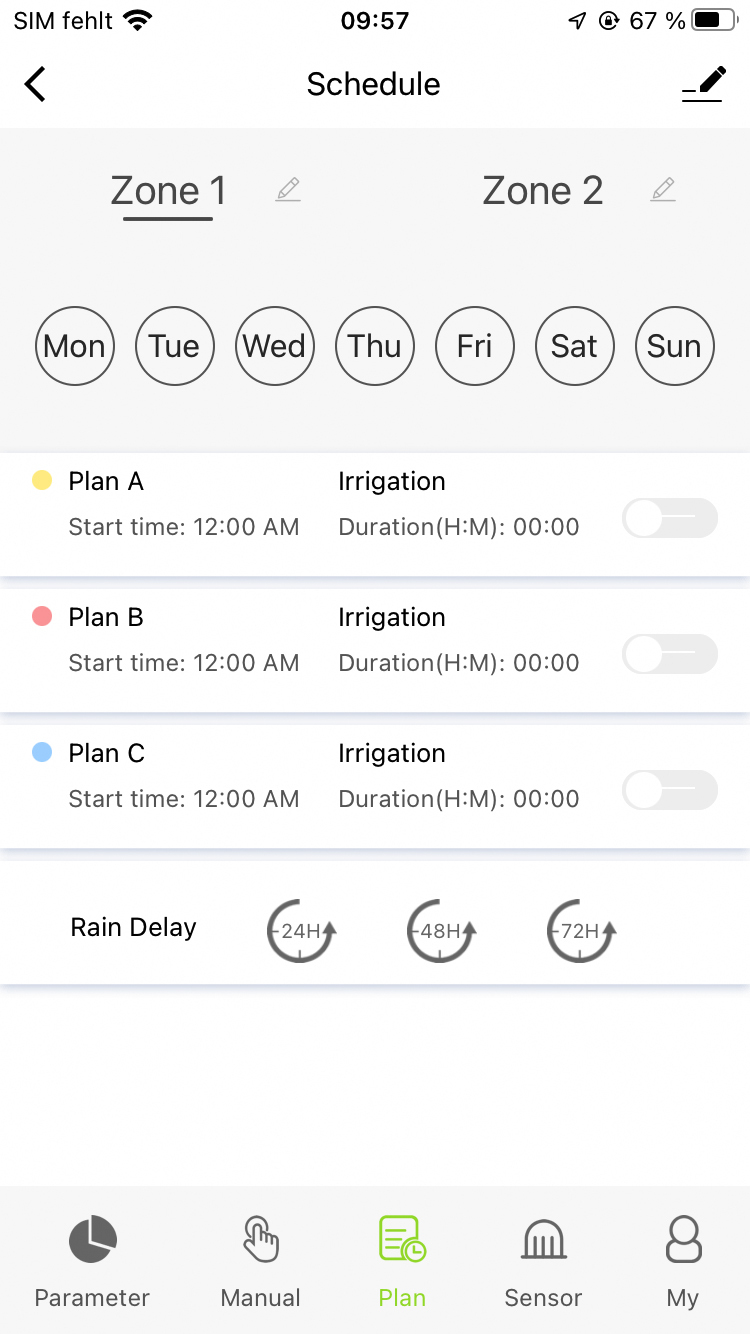Open the schedule edit pencil icon
Viewport: 750px width, 1334px height.
pos(703,84)
